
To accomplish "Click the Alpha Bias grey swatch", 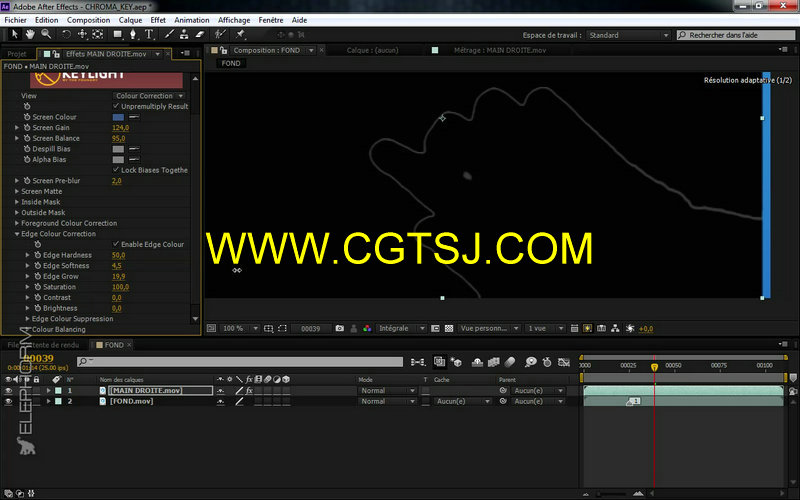I will coord(118,160).
